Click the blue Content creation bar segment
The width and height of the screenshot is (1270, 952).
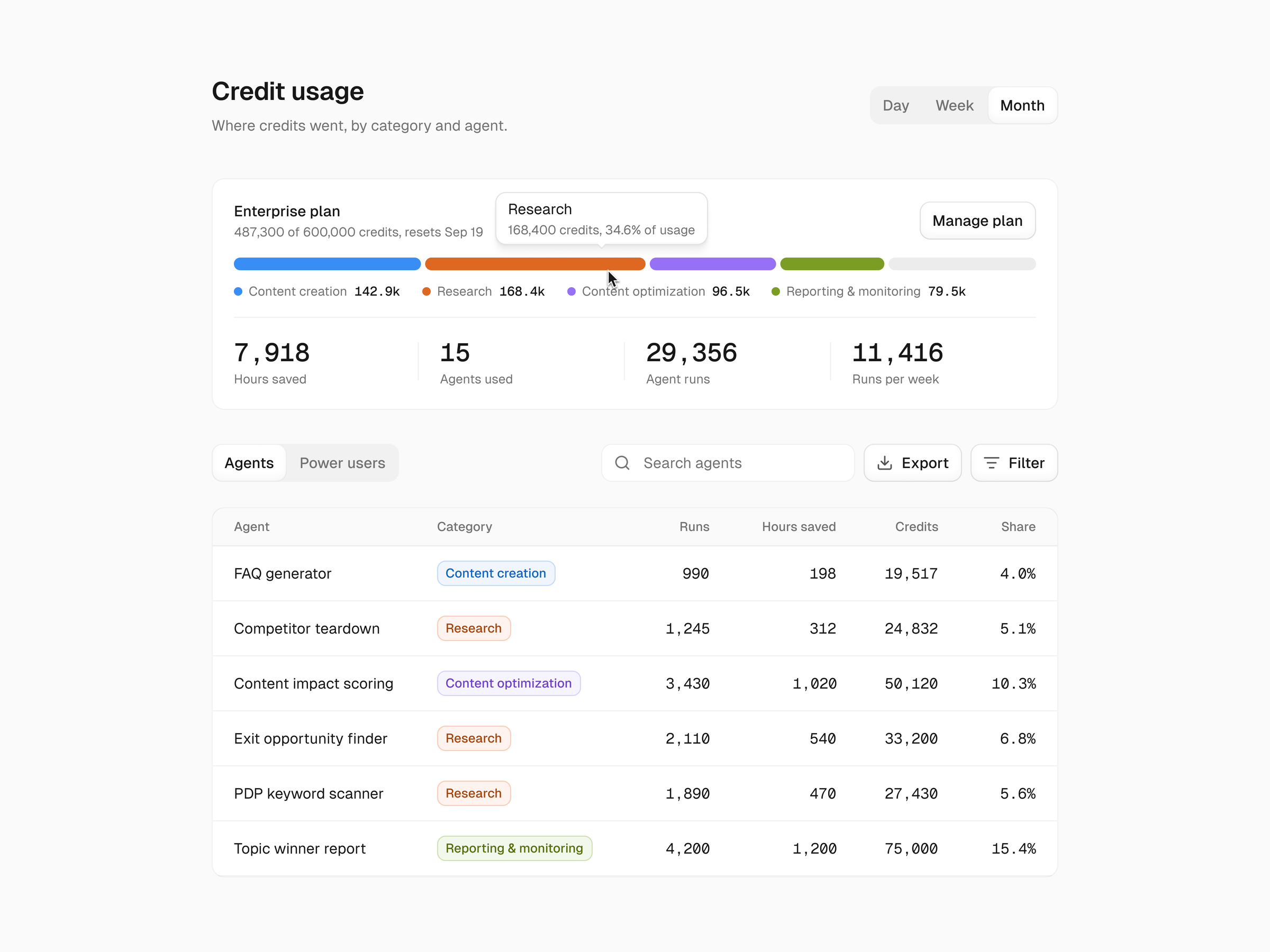click(x=327, y=264)
